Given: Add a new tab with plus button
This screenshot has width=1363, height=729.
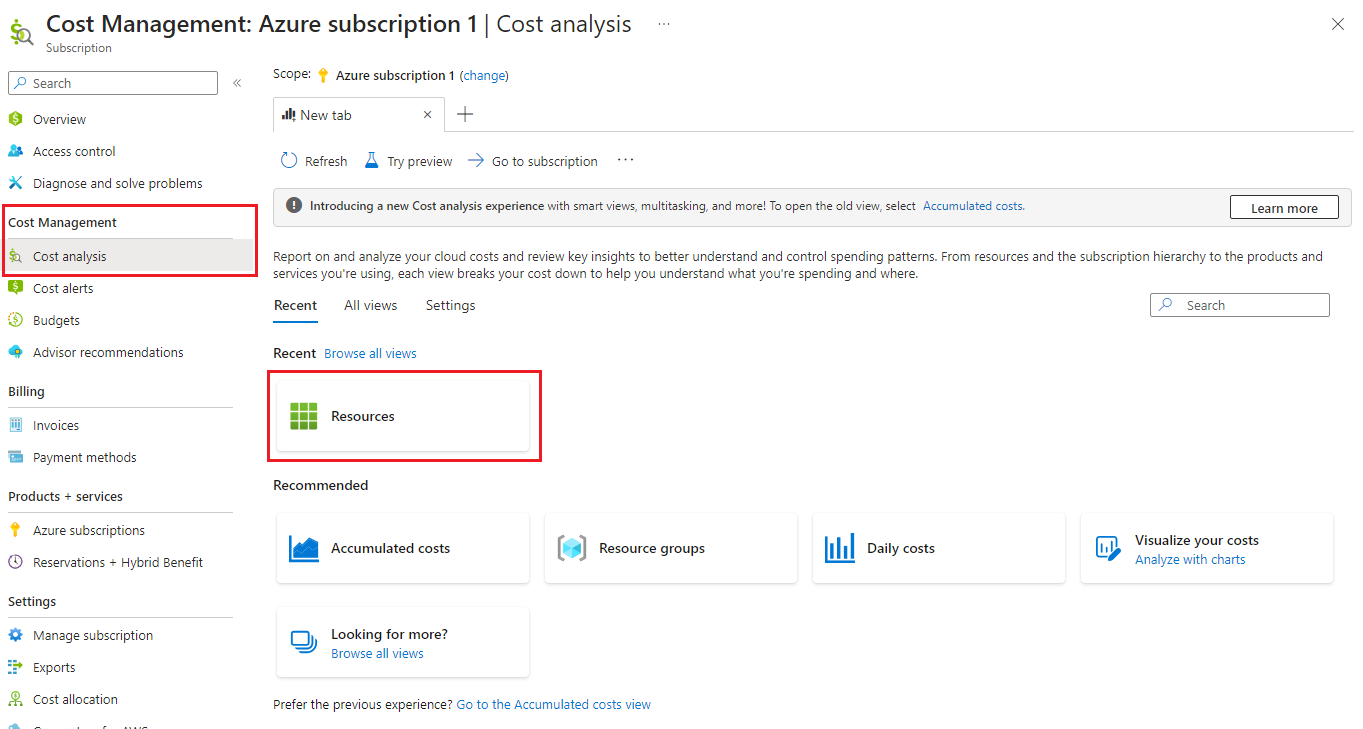Looking at the screenshot, I should [465, 114].
